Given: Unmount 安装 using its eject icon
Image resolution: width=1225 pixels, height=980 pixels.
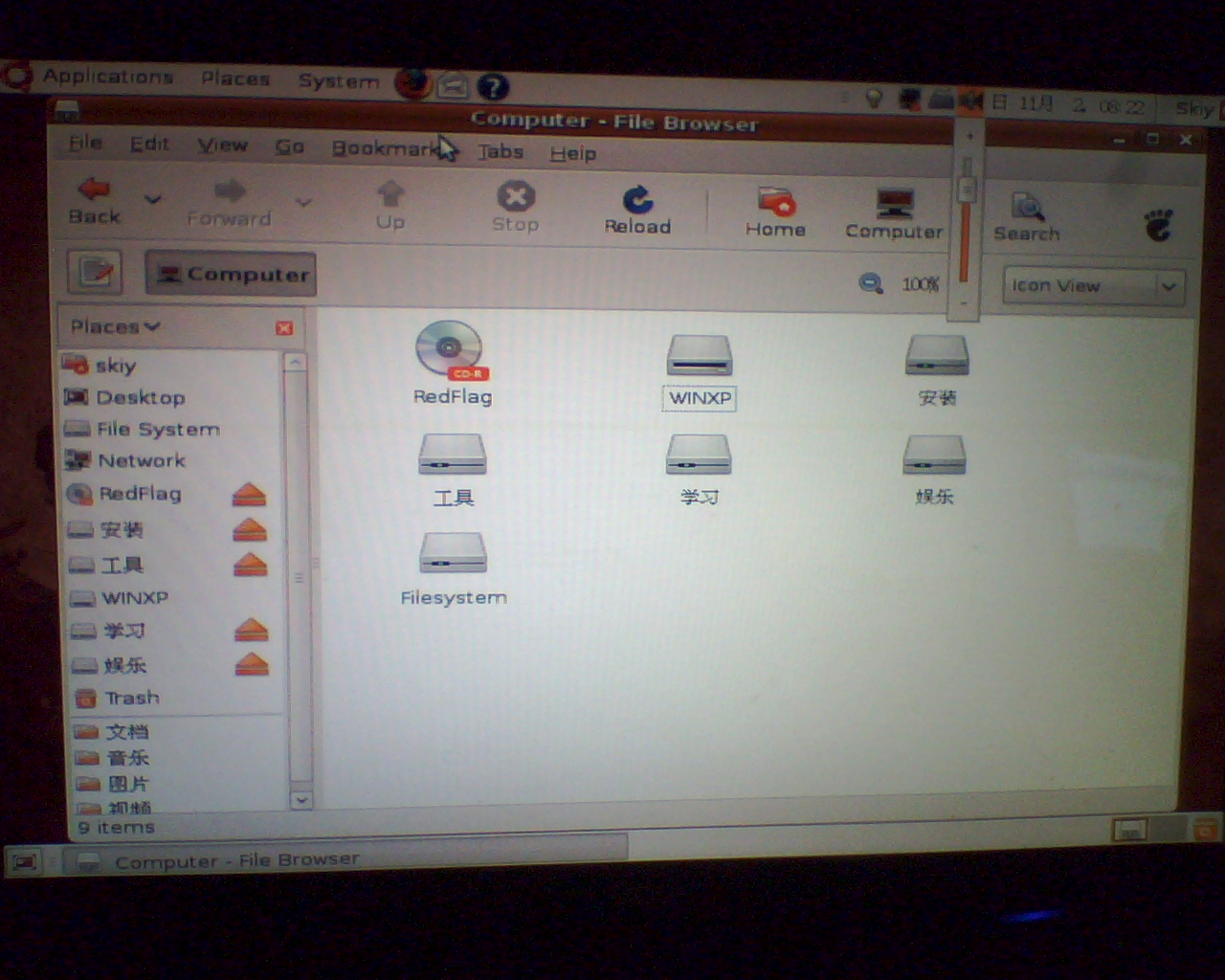Looking at the screenshot, I should pos(250,529).
